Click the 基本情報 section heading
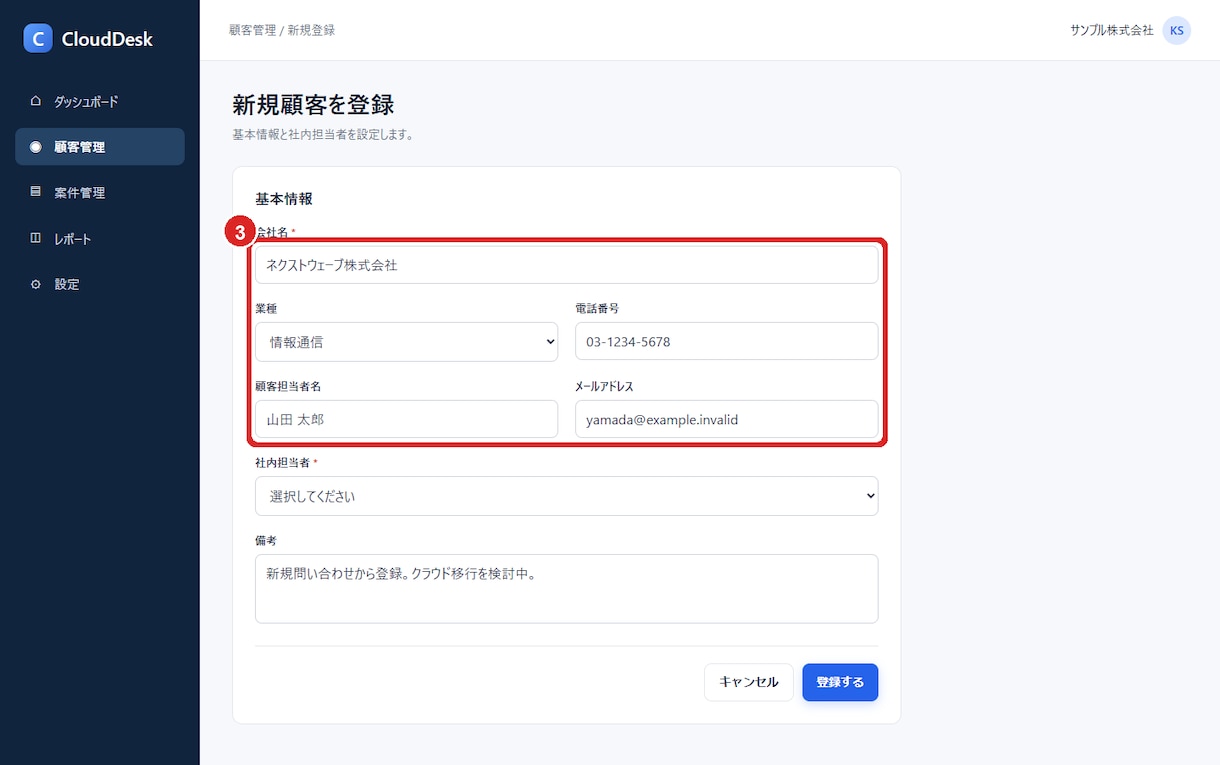Viewport: 1220px width, 765px height. pyautogui.click(x=284, y=199)
